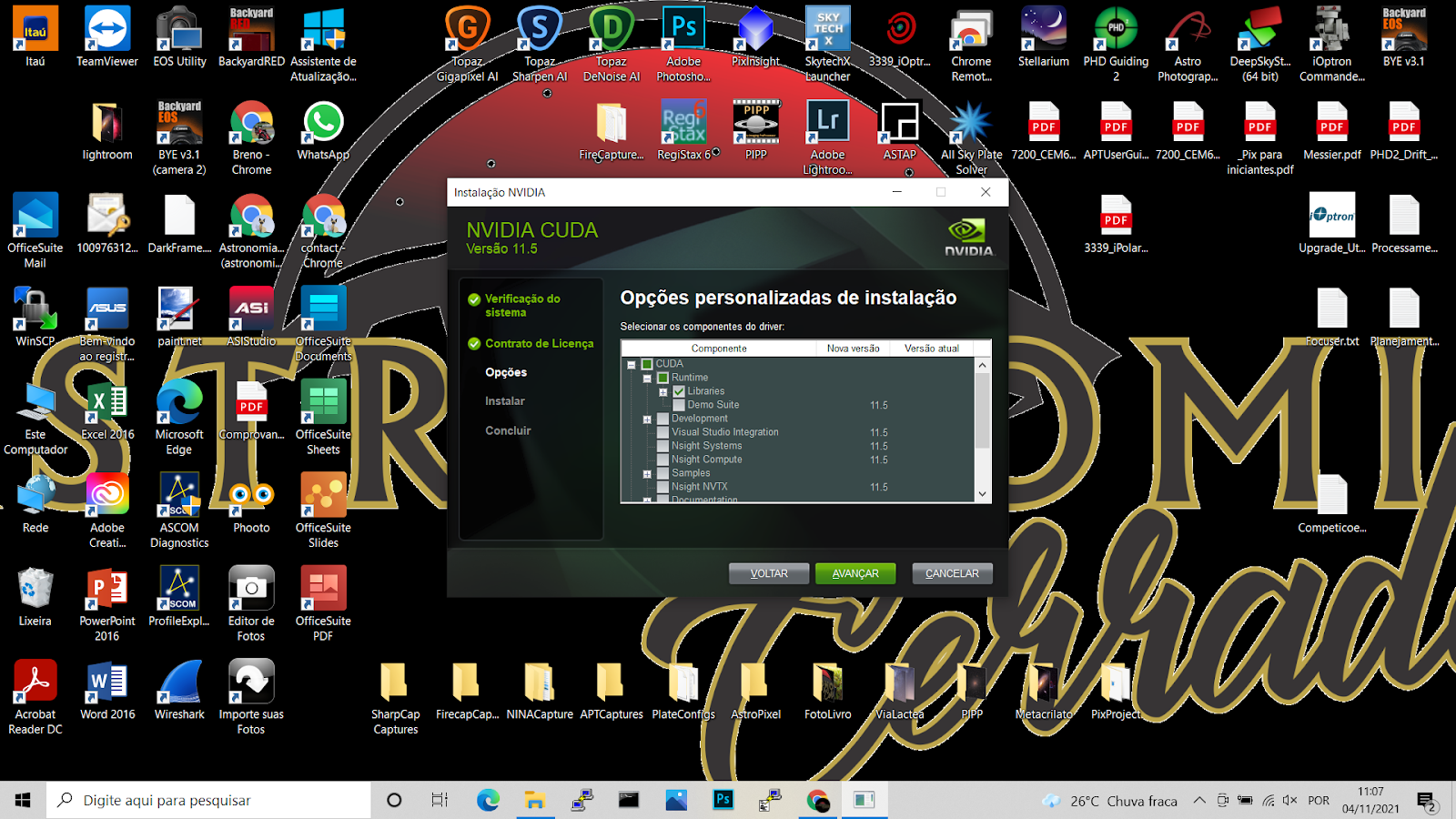Open Topaz Gigapixel AI desktop icon
1456x819 pixels.
point(467,44)
